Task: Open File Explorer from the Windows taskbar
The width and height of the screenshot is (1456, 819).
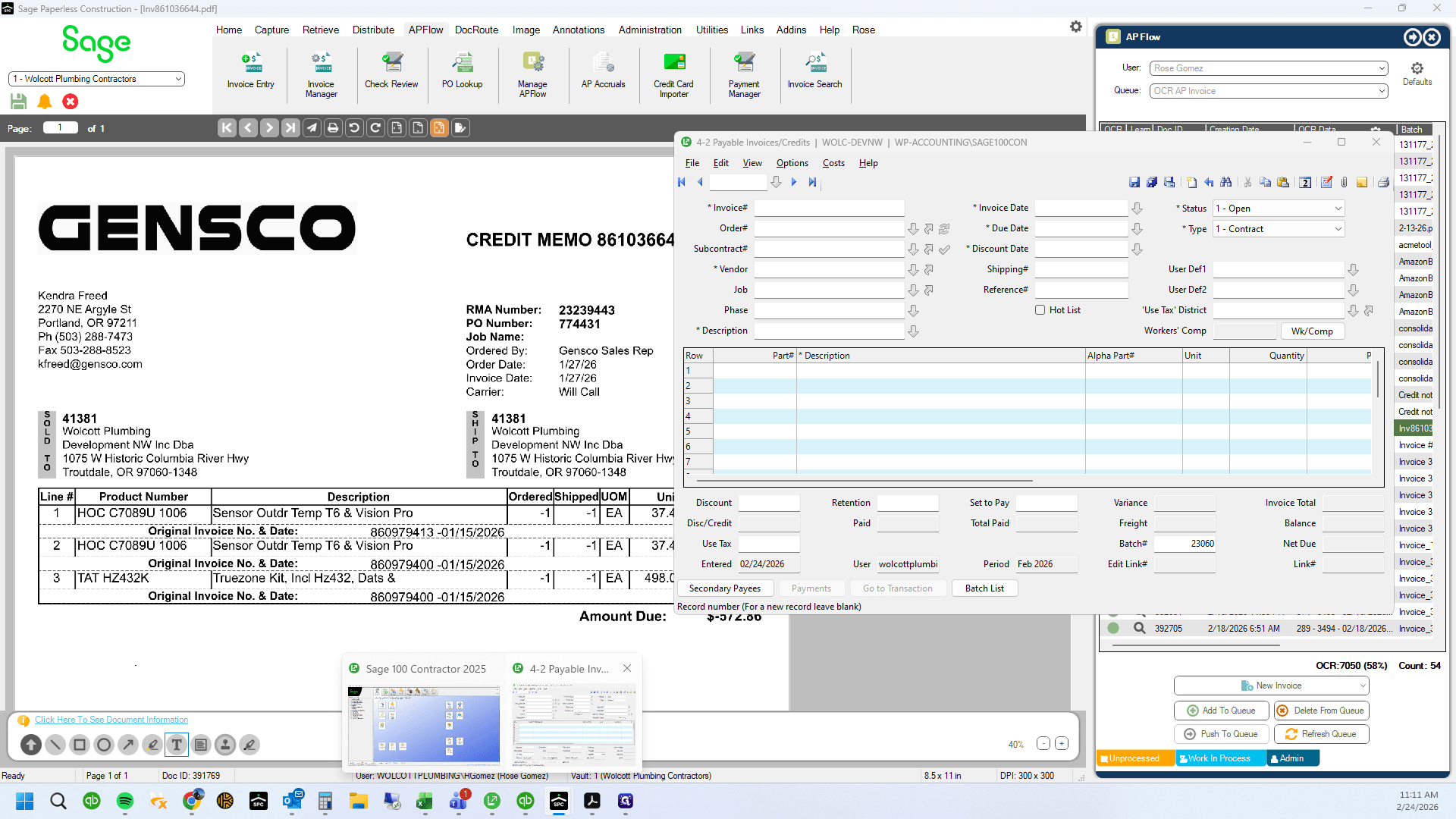Action: click(359, 801)
